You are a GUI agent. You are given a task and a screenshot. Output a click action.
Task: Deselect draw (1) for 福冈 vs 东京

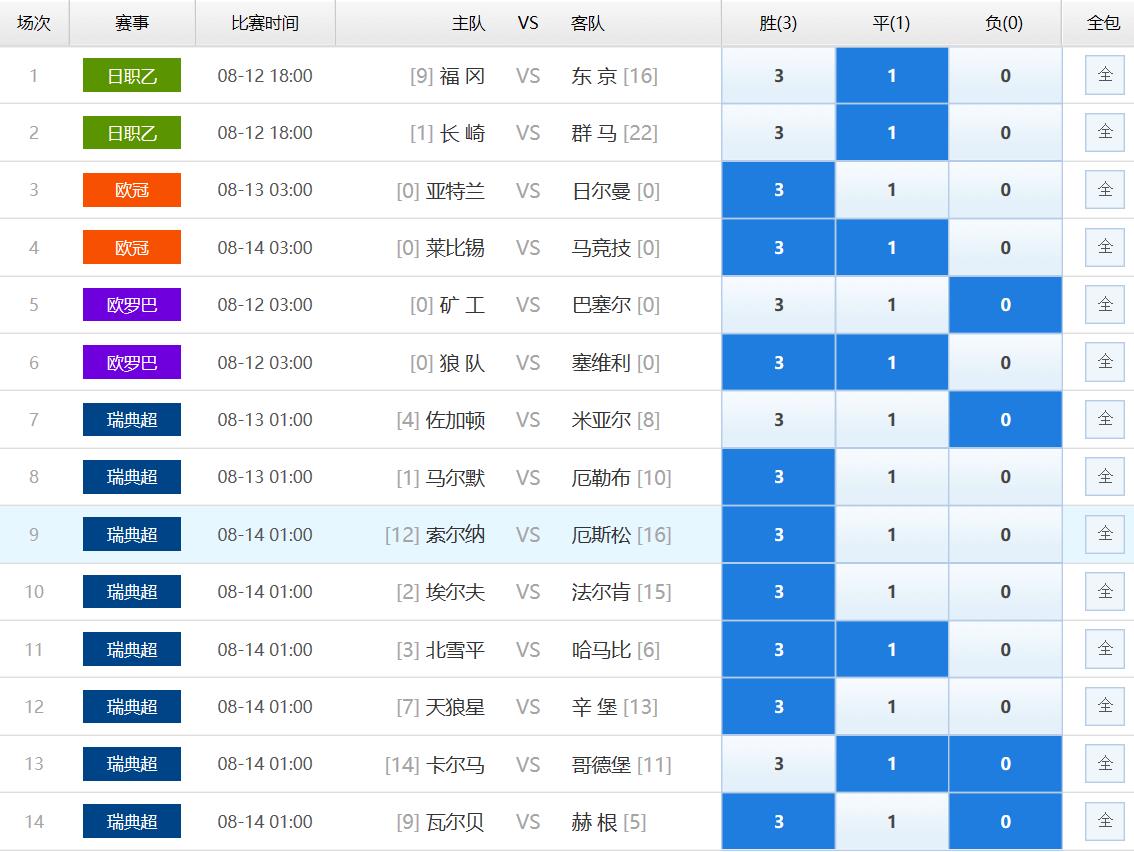tap(892, 75)
